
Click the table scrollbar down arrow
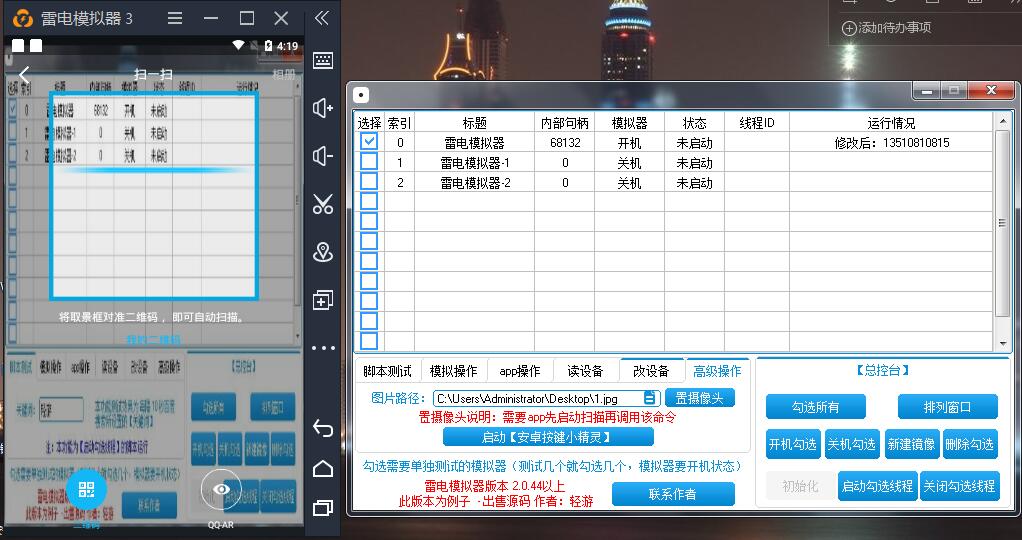(x=1002, y=344)
